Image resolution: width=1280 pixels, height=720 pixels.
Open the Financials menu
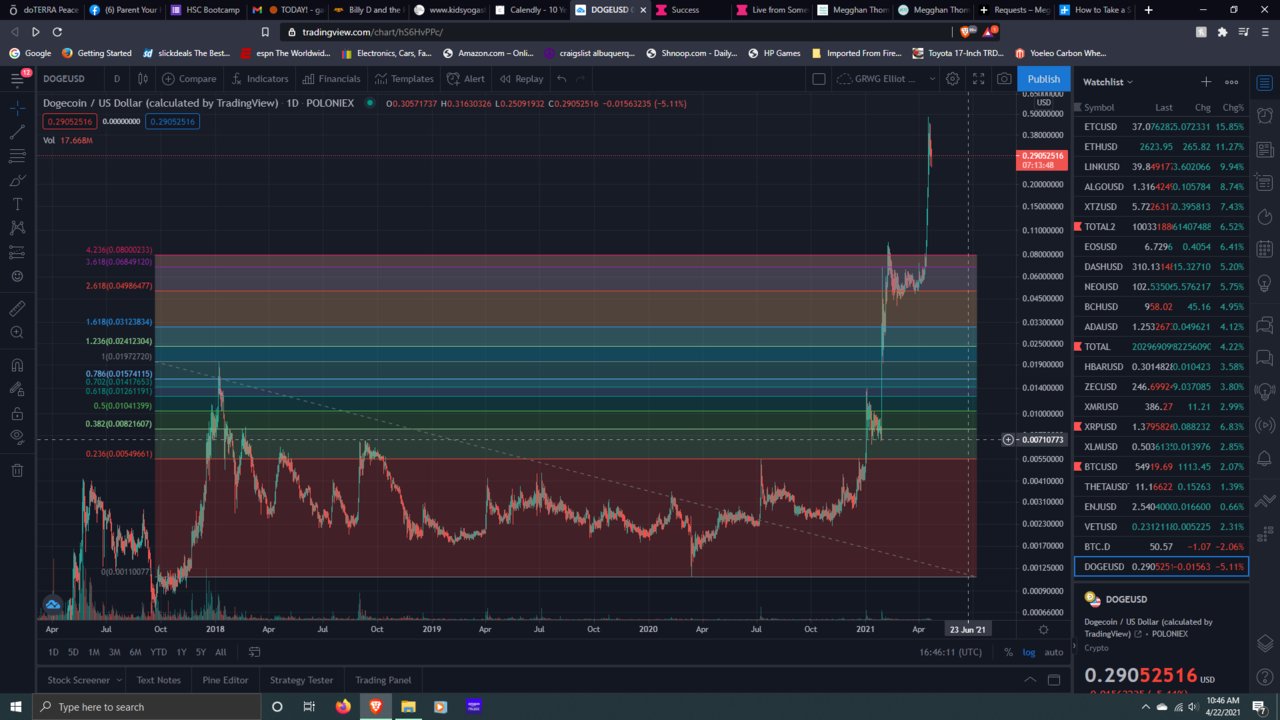coord(331,79)
